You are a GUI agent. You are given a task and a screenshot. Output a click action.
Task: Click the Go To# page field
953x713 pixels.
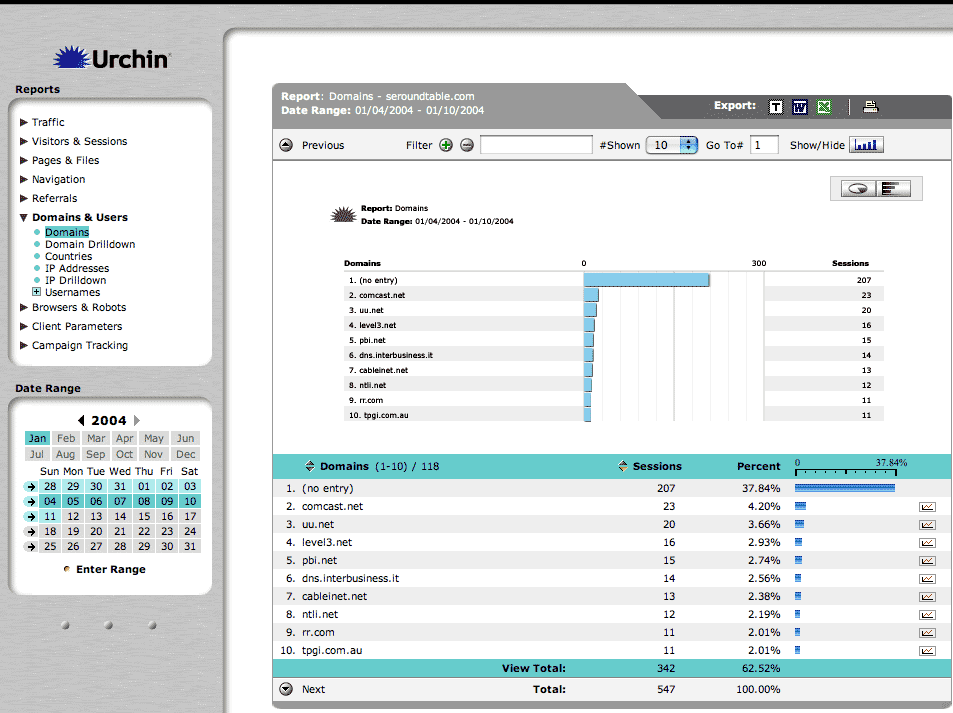pos(765,145)
